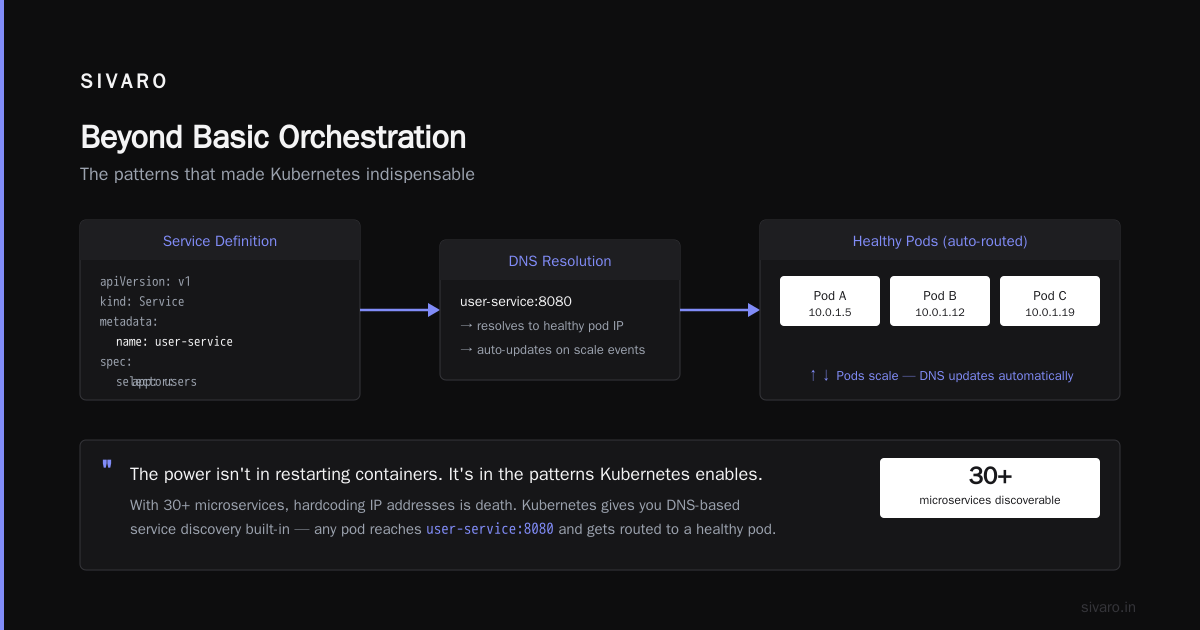The width and height of the screenshot is (1200, 630).
Task: Click the 'spec:' code line
Action: (116, 362)
